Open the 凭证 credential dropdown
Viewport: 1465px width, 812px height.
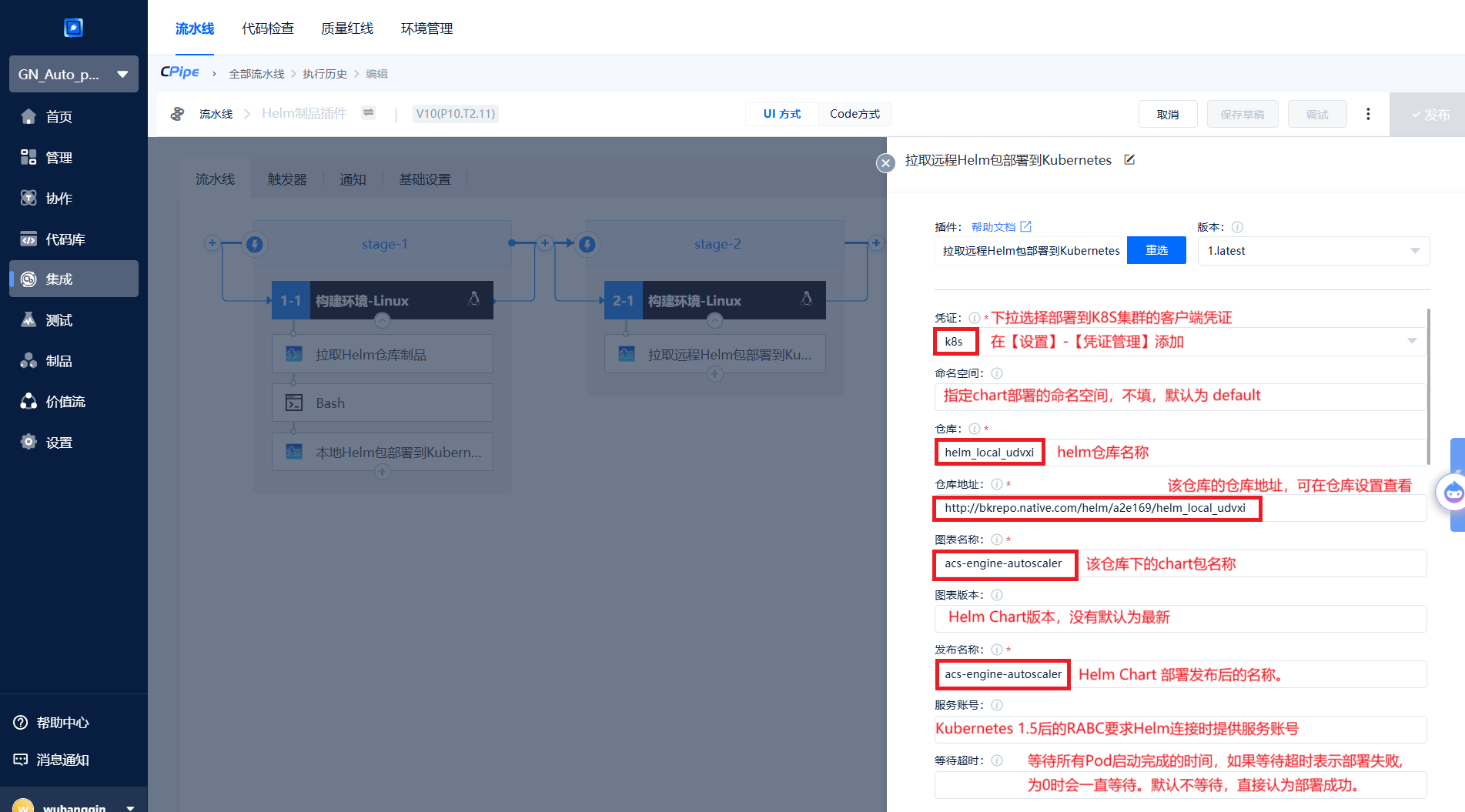[1412, 341]
